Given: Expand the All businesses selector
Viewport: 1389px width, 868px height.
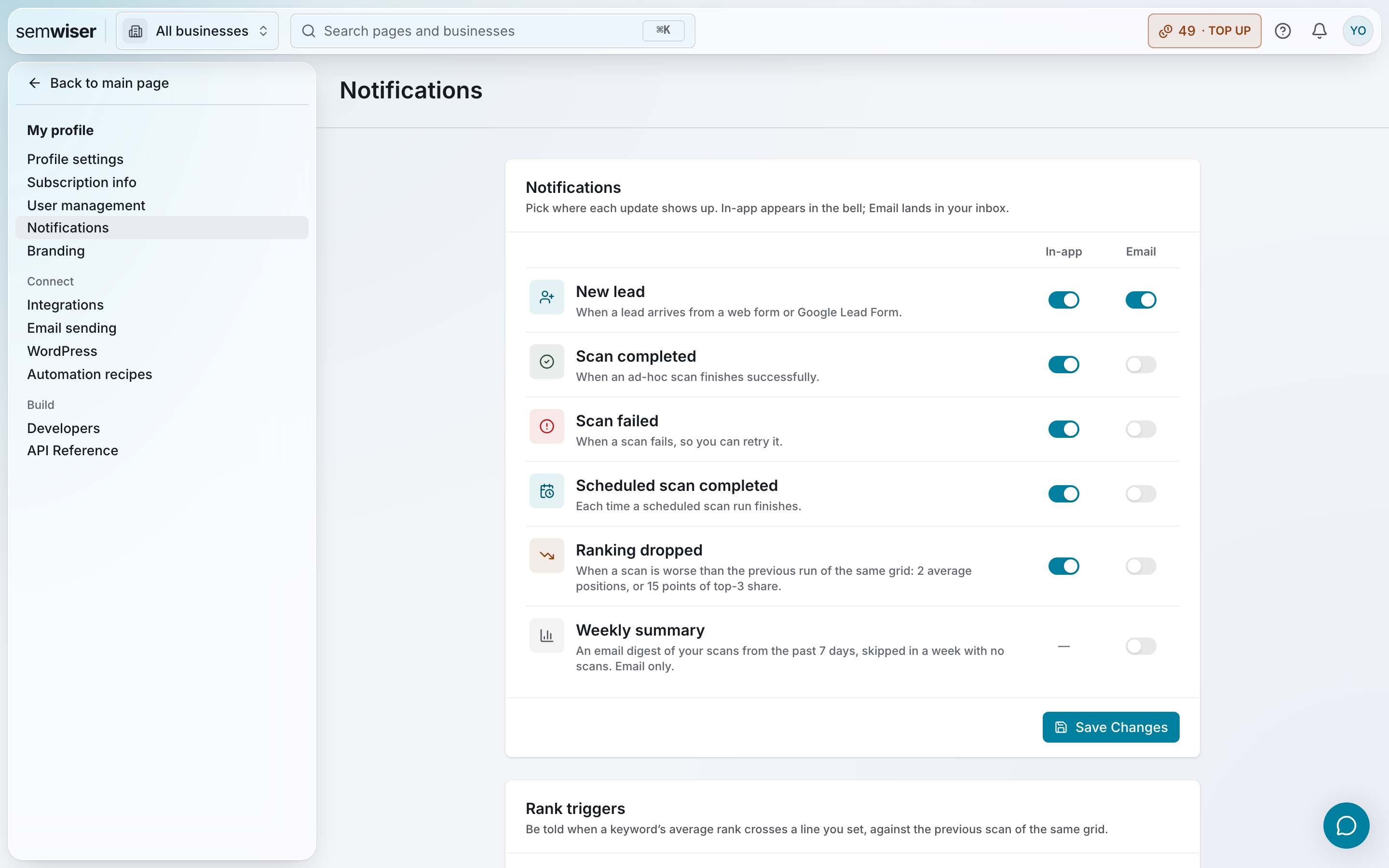Looking at the screenshot, I should click(x=197, y=31).
